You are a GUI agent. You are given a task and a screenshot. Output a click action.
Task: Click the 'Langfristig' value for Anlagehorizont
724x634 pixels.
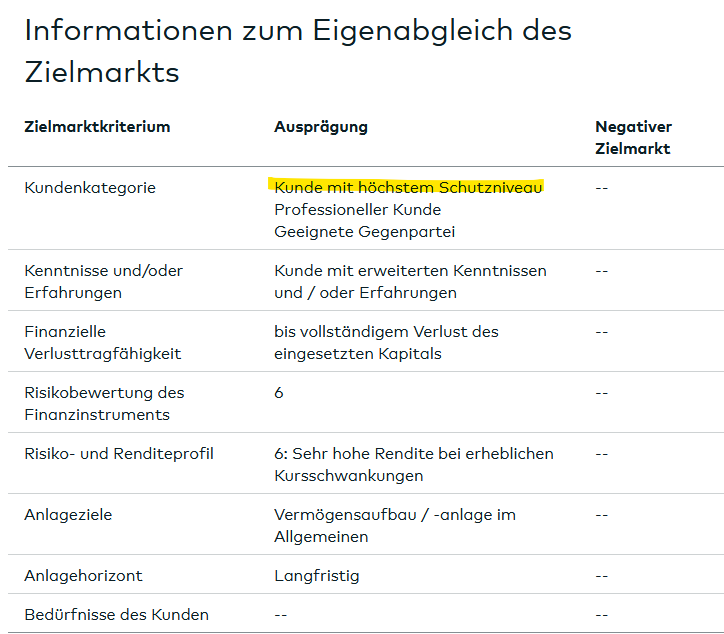pyautogui.click(x=316, y=576)
